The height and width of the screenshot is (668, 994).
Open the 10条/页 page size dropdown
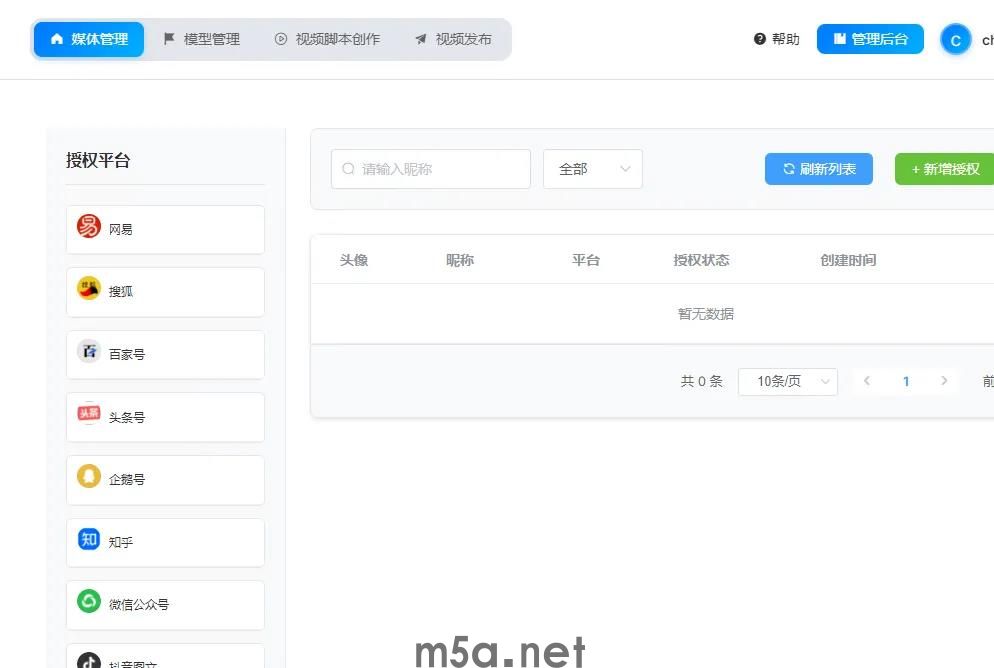(787, 382)
